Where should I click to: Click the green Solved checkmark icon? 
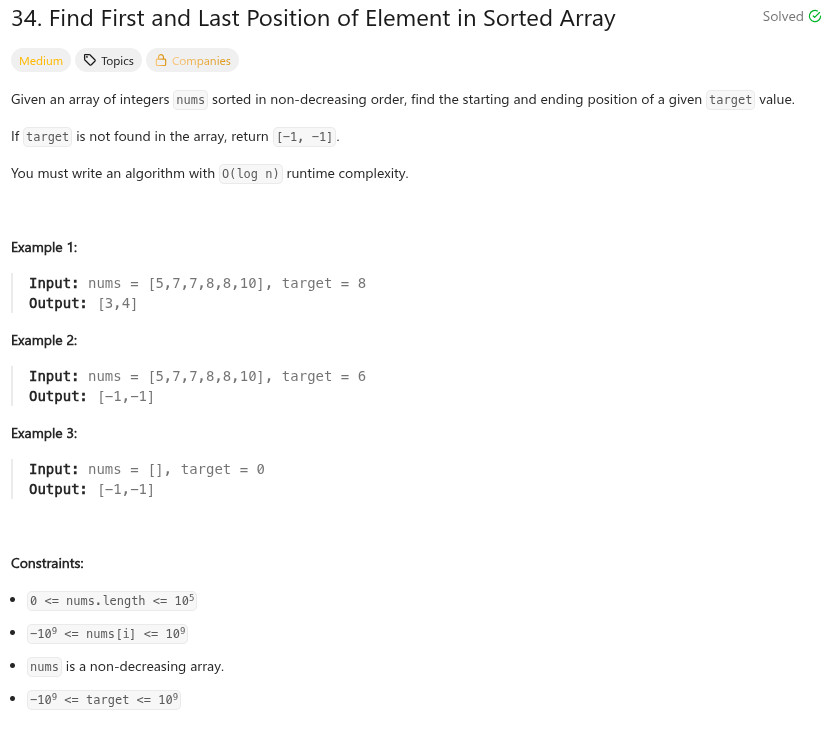pos(815,16)
